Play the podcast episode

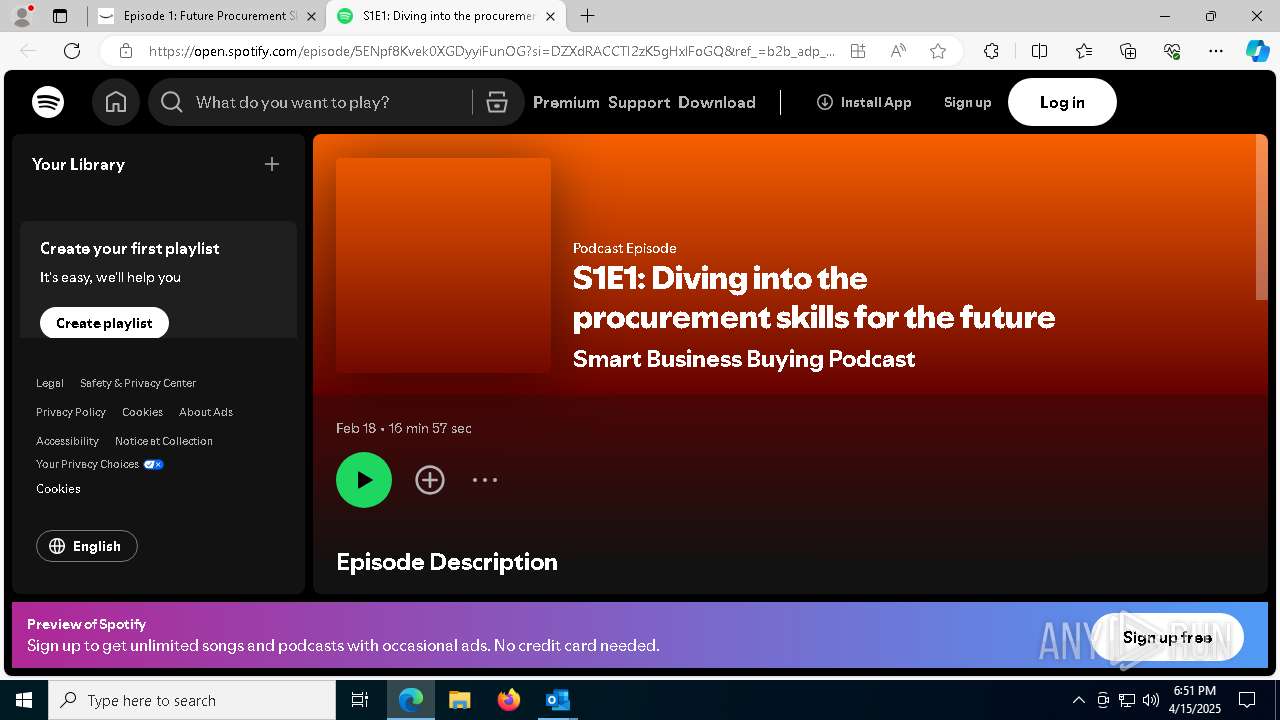pos(364,480)
